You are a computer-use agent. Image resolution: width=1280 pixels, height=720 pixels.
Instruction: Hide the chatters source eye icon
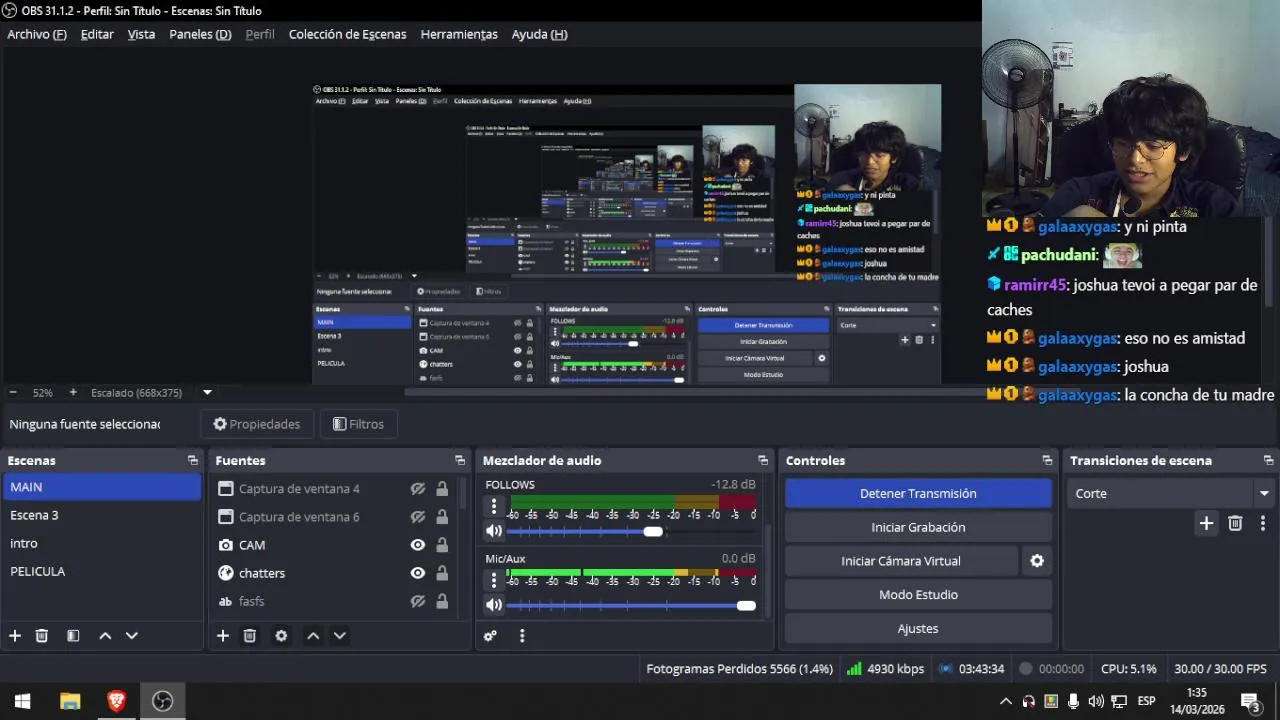(418, 573)
